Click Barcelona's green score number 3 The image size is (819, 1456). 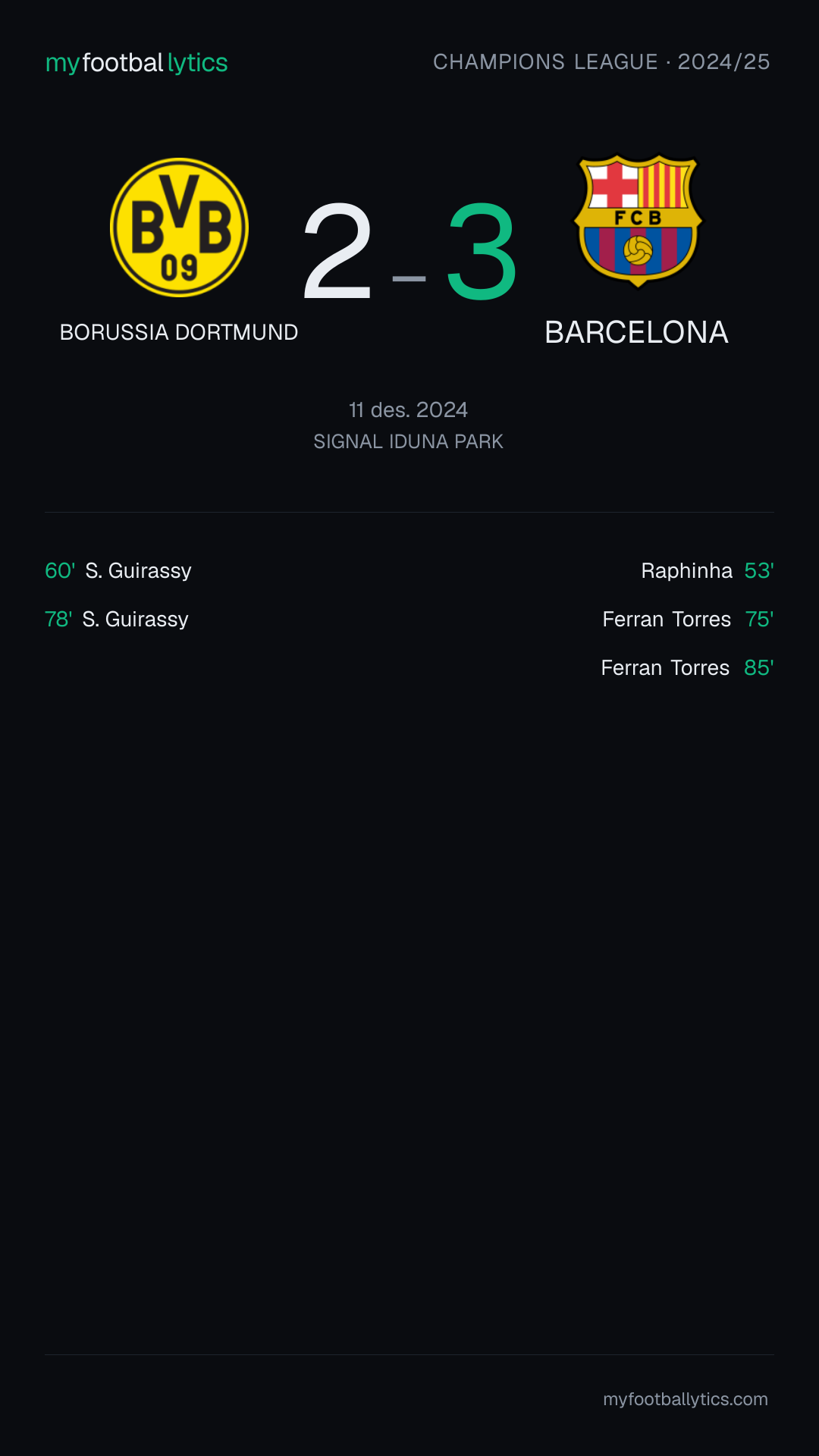(x=482, y=252)
